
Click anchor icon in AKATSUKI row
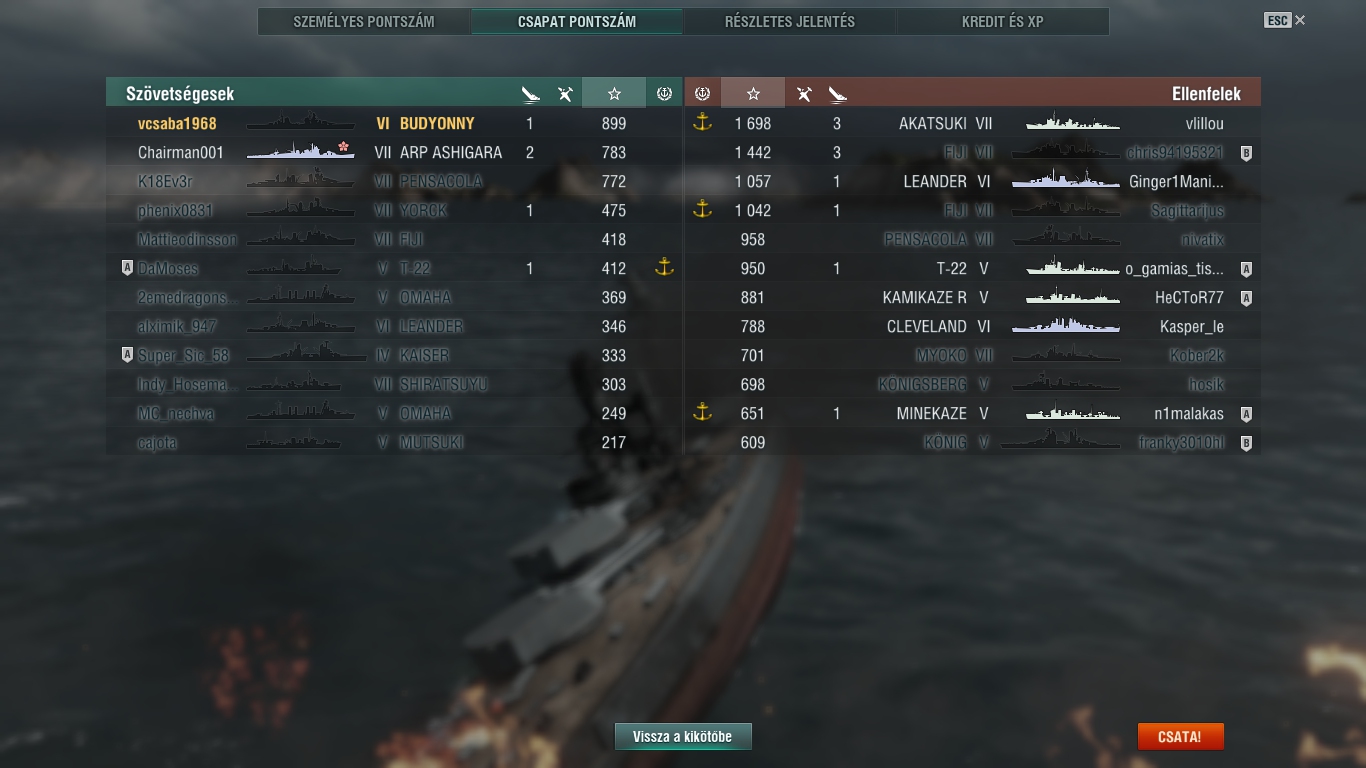click(702, 123)
